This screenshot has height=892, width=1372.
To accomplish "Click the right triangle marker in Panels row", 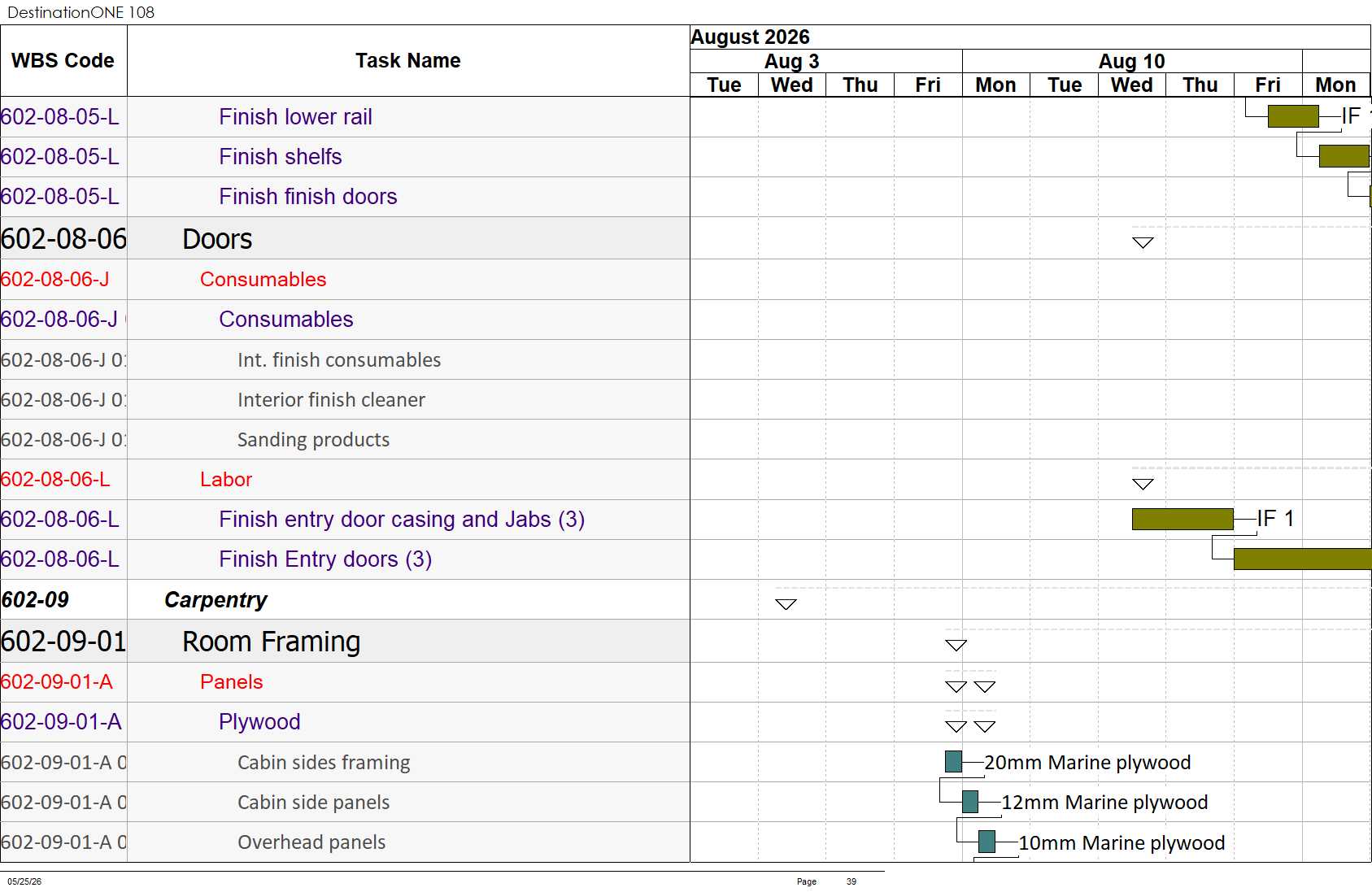I will click(985, 687).
